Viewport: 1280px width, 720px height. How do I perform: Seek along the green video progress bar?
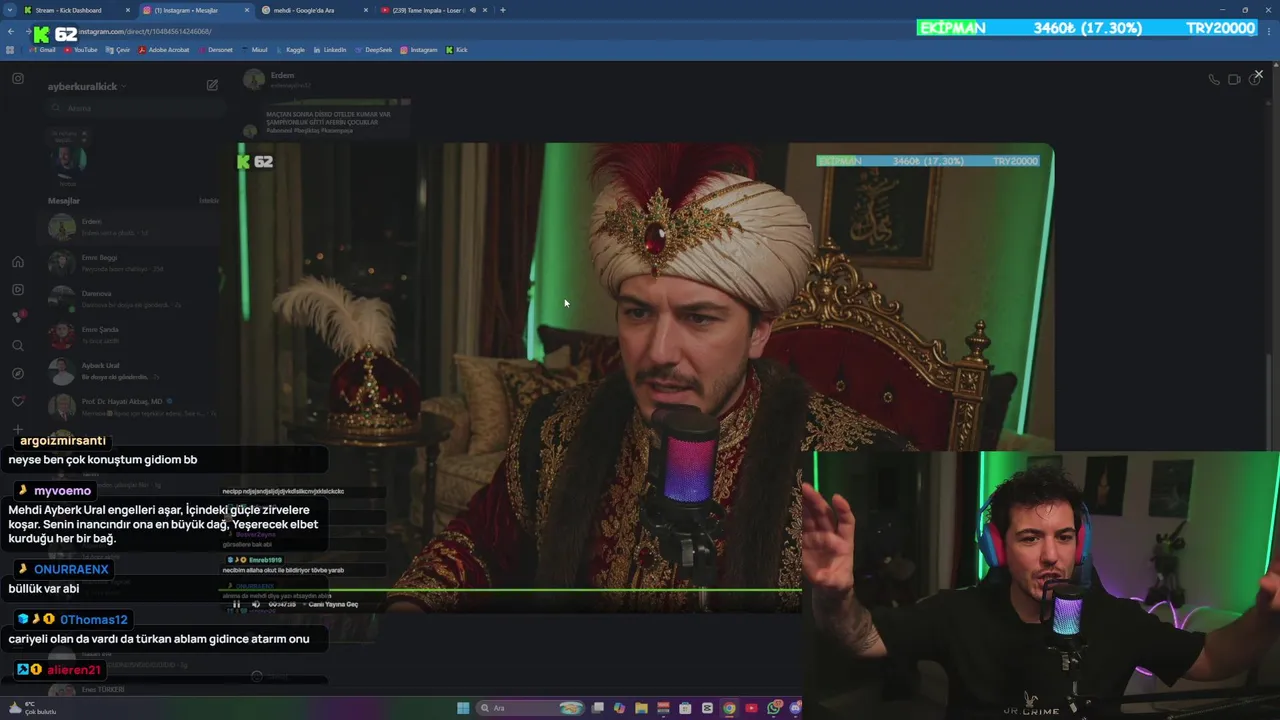(510, 592)
